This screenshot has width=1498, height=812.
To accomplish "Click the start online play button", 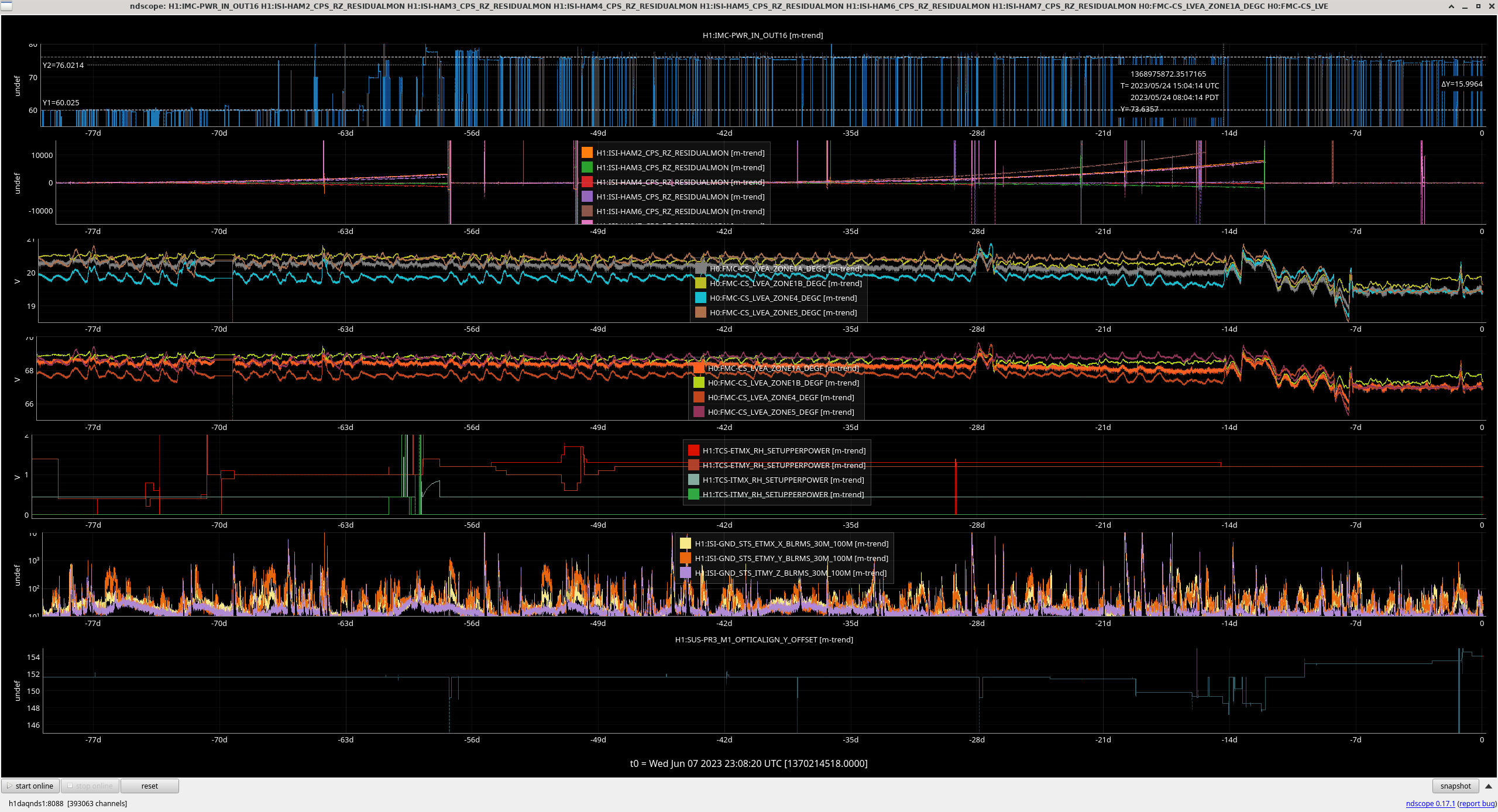I will click(30, 786).
